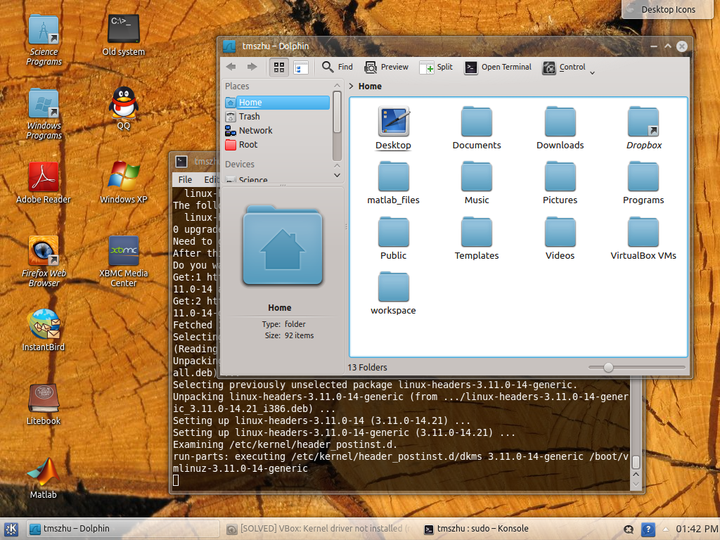Click the Home breadcrumb in location bar

tap(370, 86)
